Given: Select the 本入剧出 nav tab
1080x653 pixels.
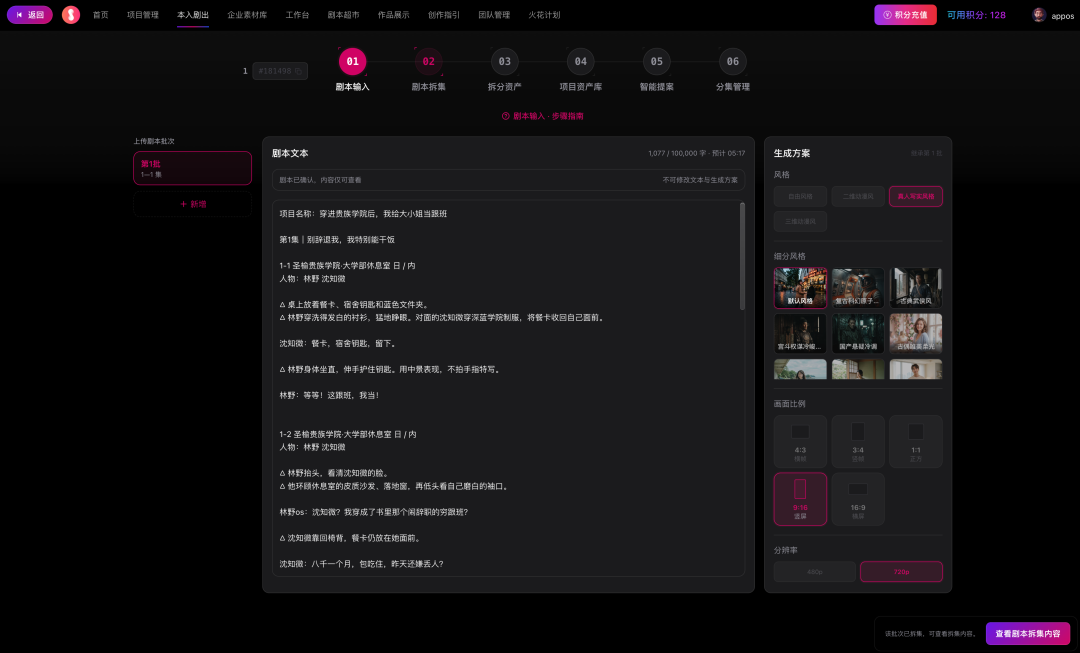Looking at the screenshot, I should point(193,14).
